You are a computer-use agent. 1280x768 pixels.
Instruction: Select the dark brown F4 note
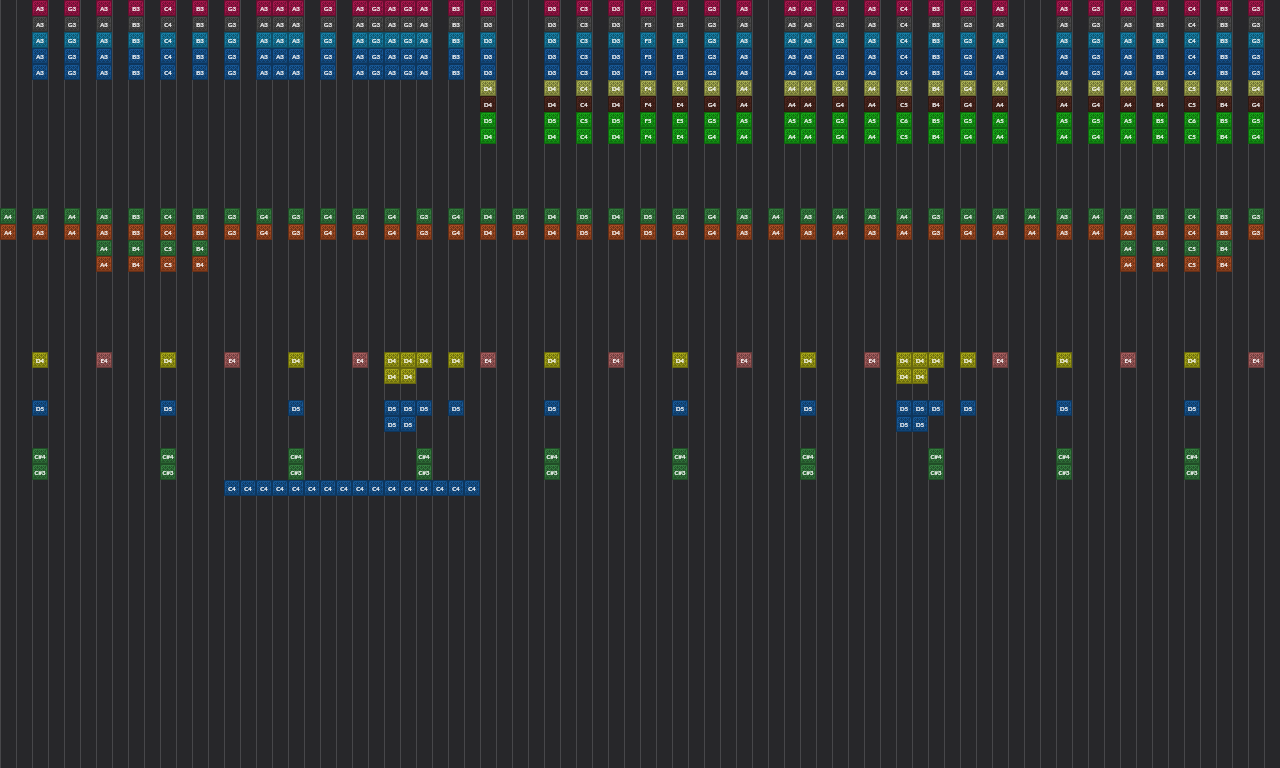648,104
